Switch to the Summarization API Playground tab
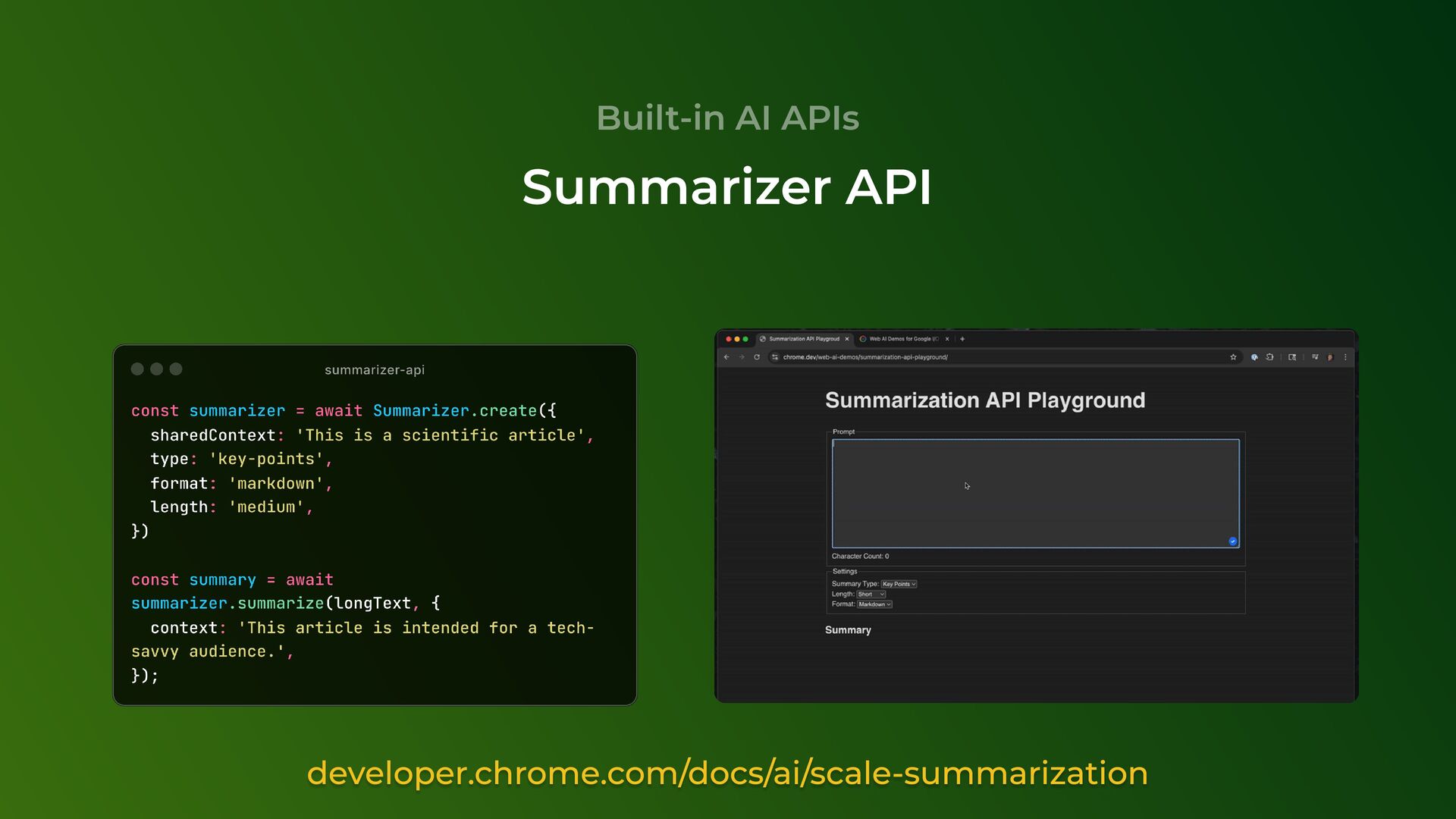1456x819 pixels. point(804,339)
